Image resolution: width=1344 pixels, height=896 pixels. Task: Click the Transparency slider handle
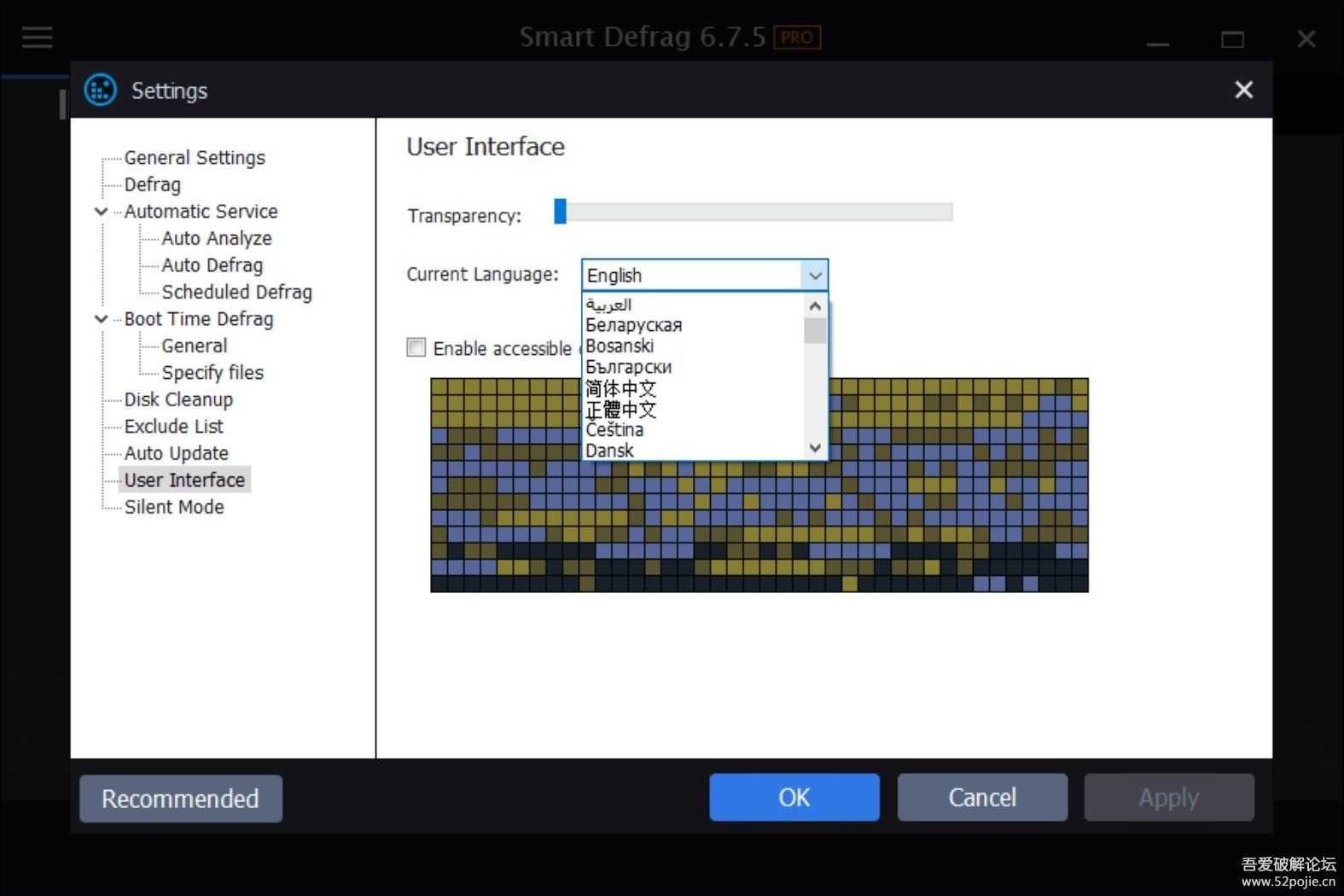pyautogui.click(x=560, y=212)
